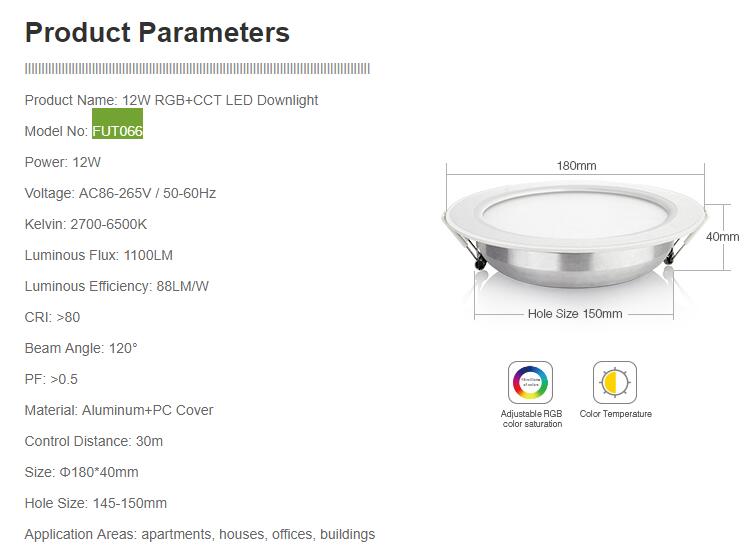Click the Adjustable RGB color saturation caption
Image resolution: width=753 pixels, height=551 pixels.
531,418
